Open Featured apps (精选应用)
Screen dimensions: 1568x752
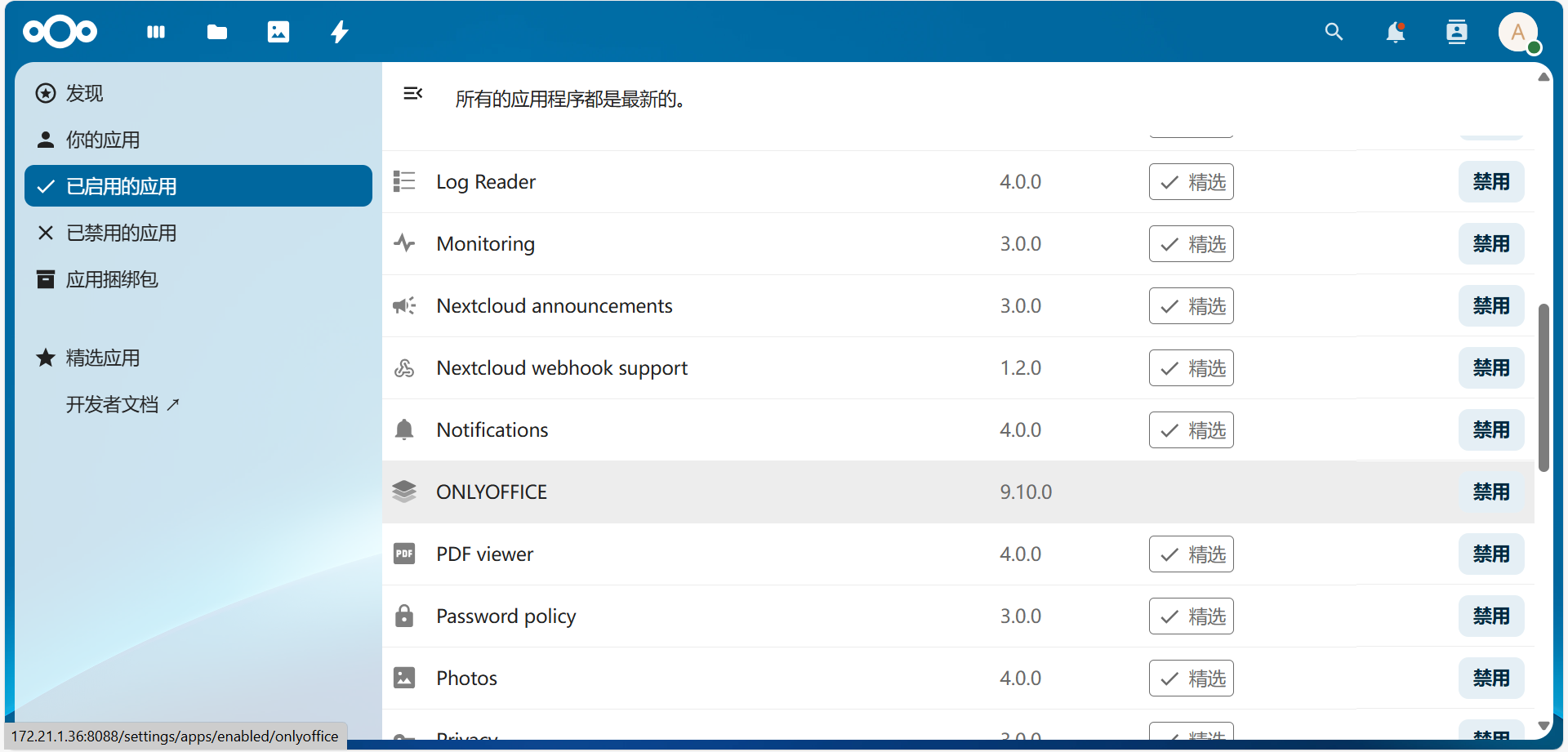point(198,358)
